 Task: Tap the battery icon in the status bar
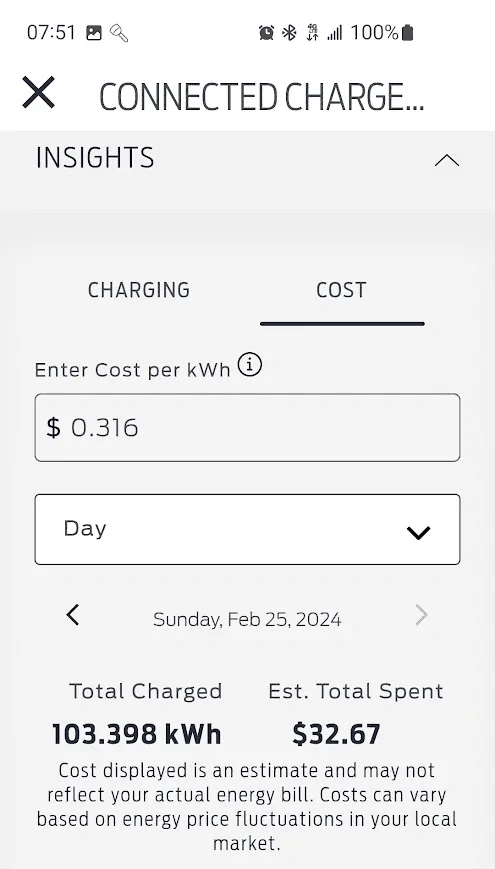[x=407, y=33]
